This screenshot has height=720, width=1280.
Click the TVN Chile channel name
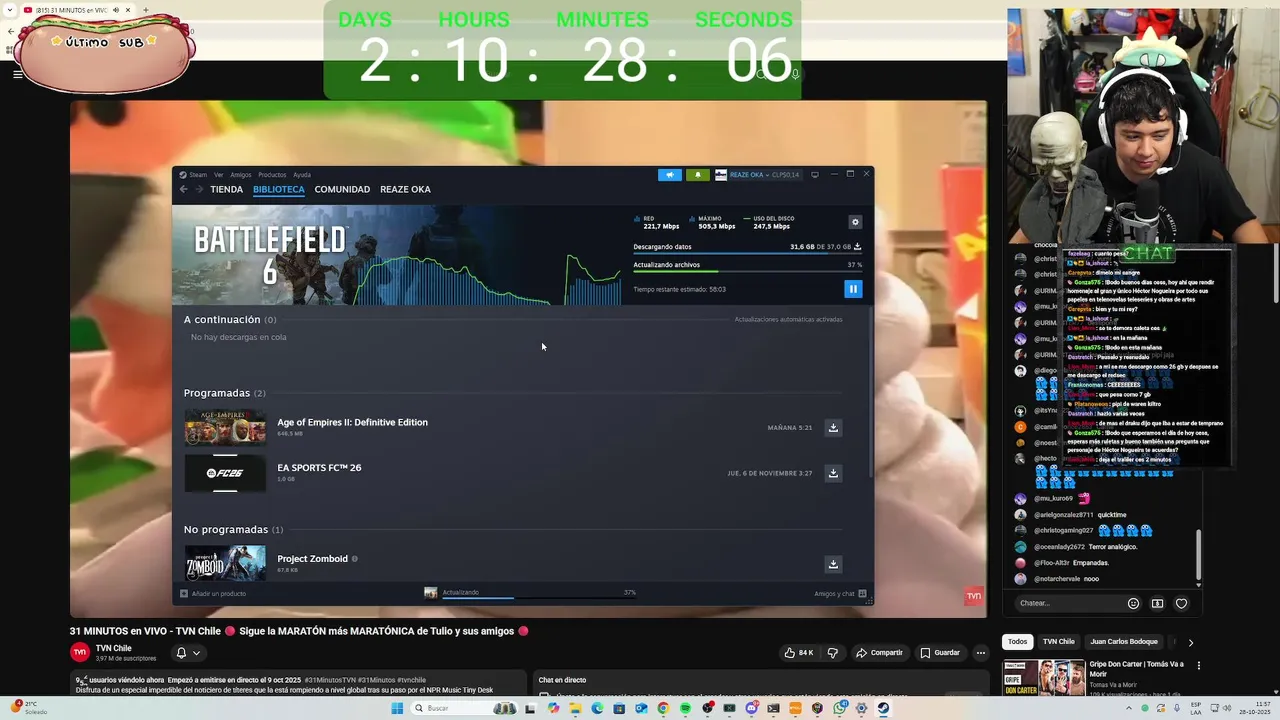[114, 648]
